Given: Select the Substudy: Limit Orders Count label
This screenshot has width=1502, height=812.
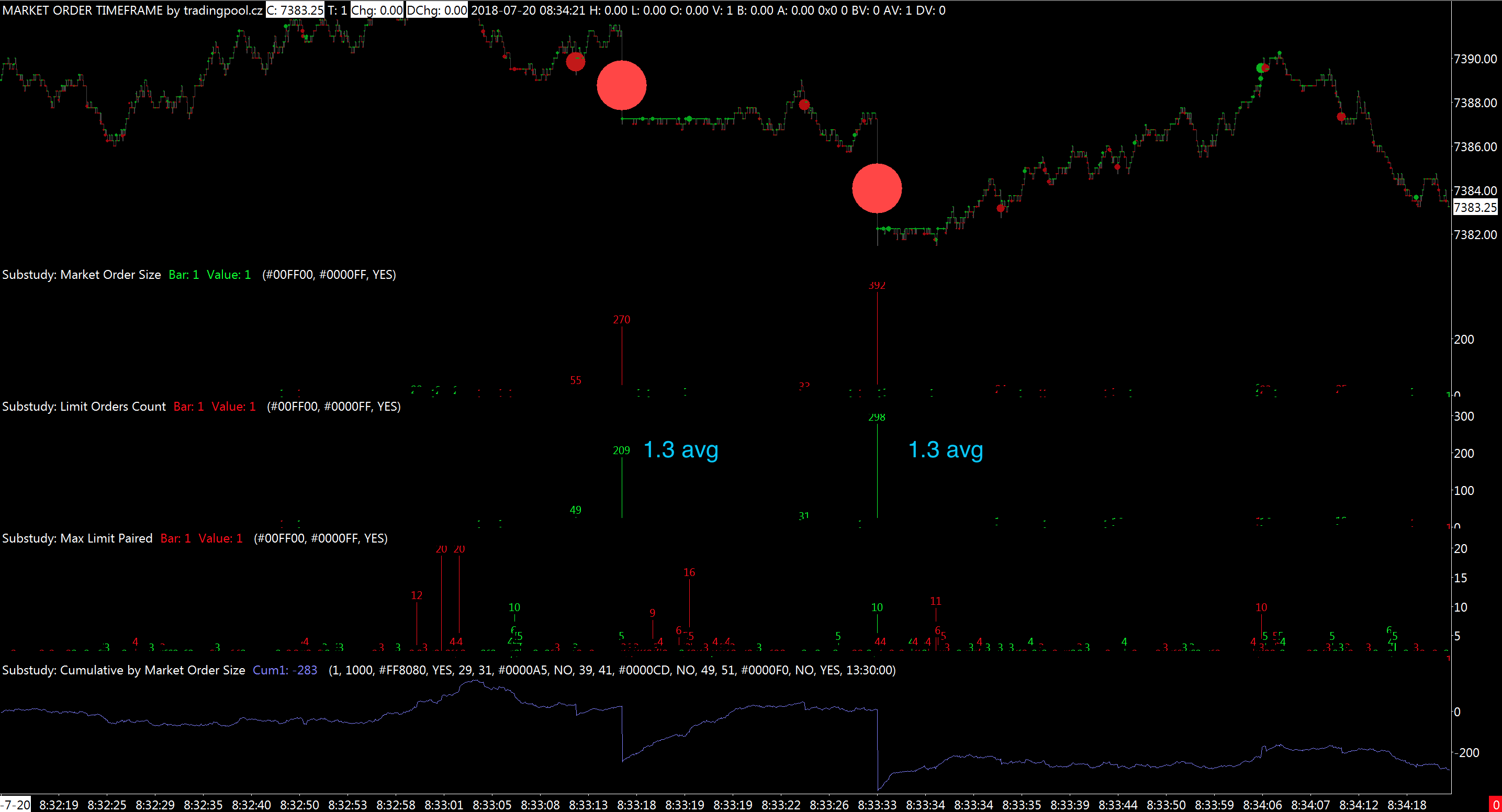Looking at the screenshot, I should coord(84,407).
